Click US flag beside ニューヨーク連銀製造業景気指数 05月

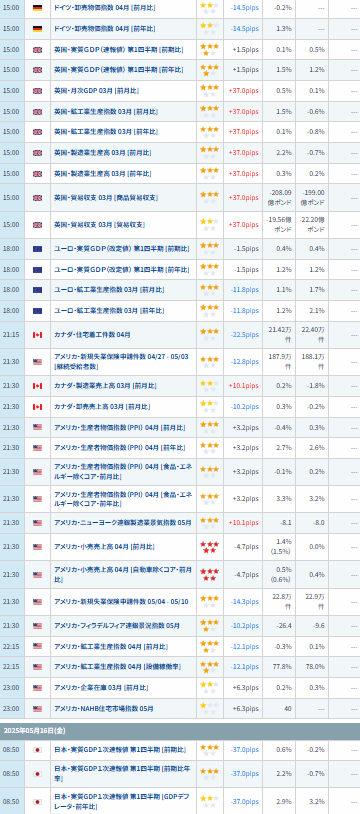(x=37, y=523)
